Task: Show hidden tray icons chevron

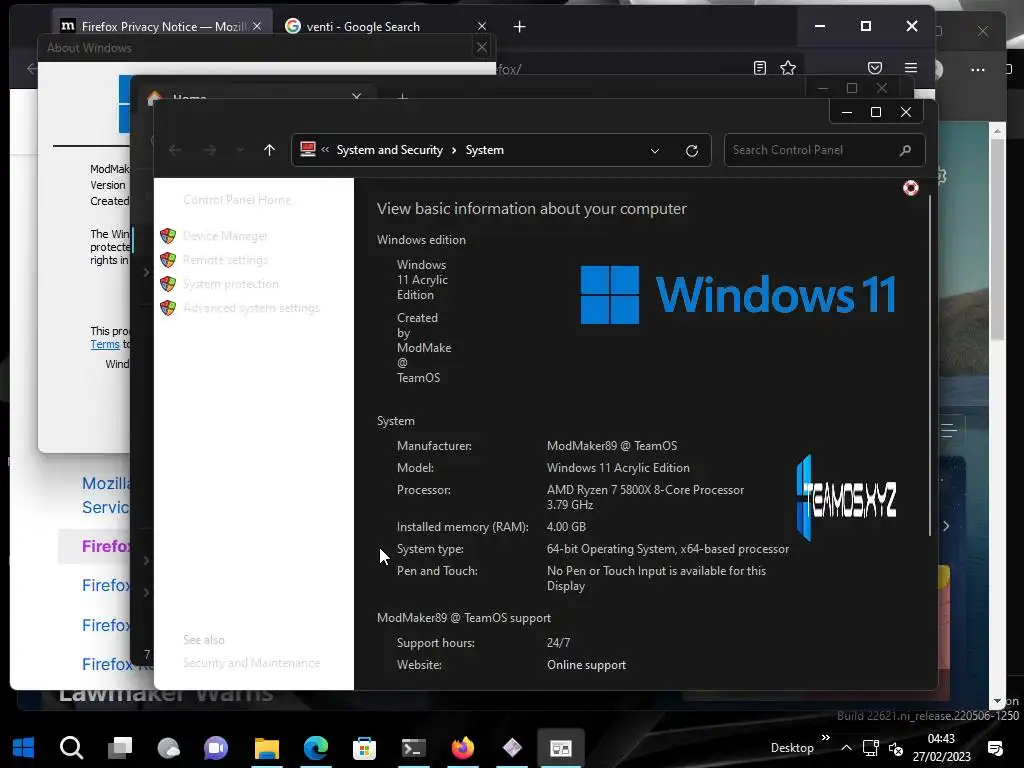Action: 846,748
